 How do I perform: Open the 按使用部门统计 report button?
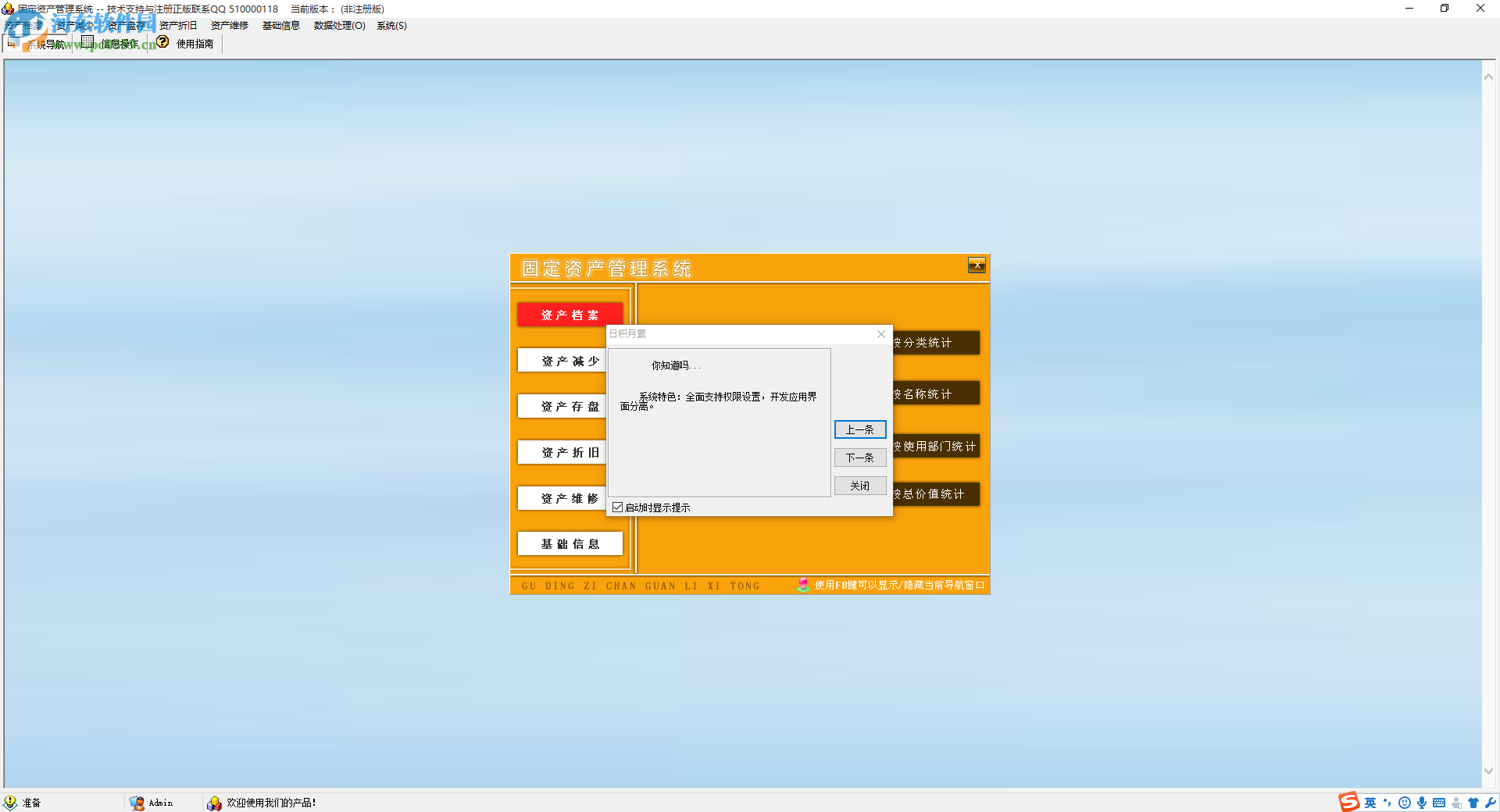pos(936,447)
